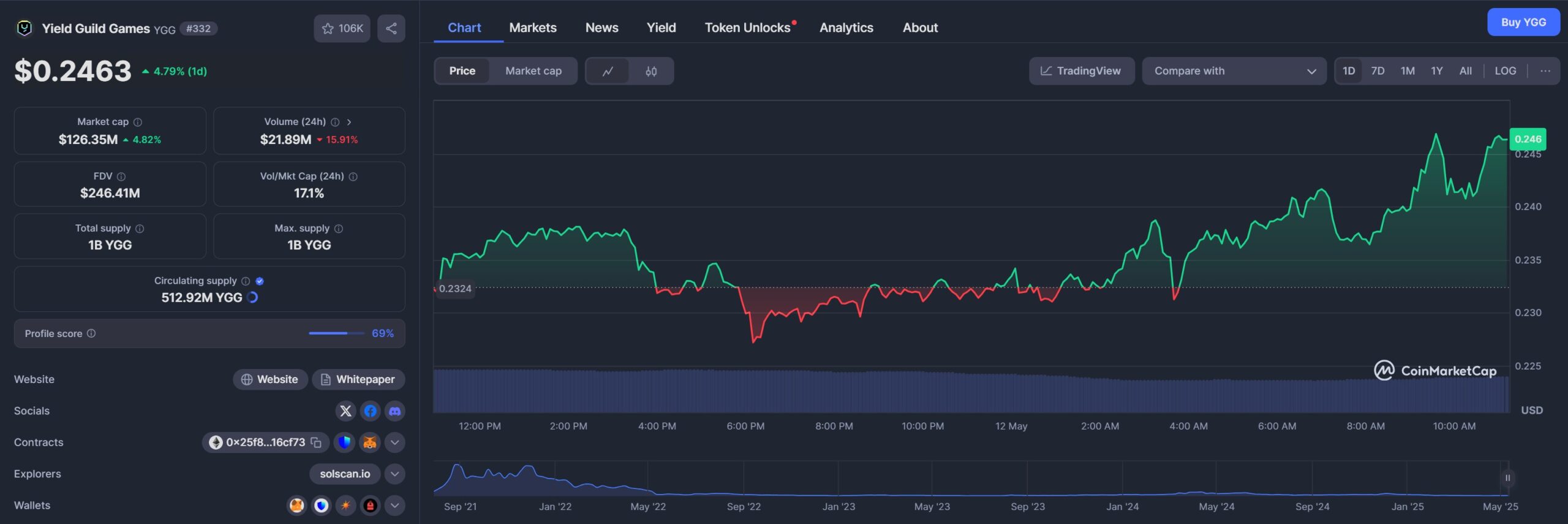The width and height of the screenshot is (1568, 524).
Task: Click the 4.79% (1d) change indicator
Action: 175,71
